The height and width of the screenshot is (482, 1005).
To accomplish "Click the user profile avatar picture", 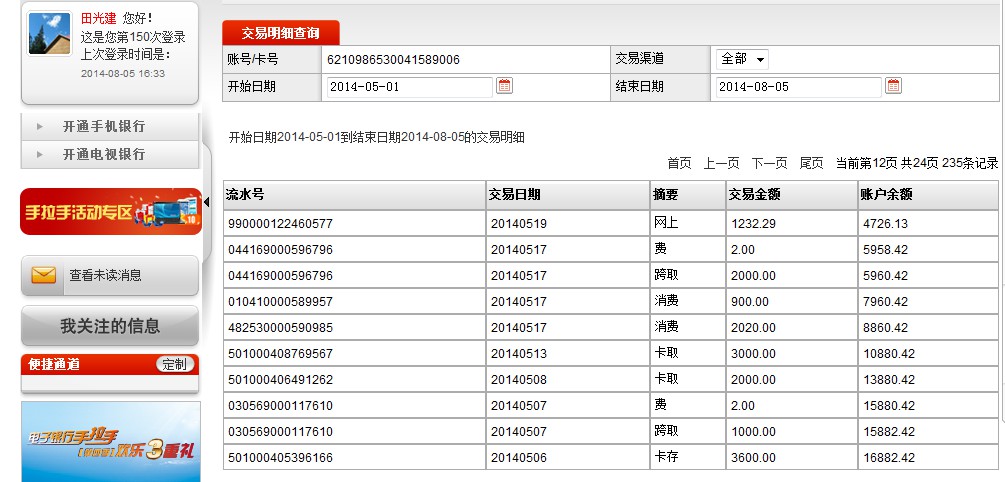I will click(x=49, y=34).
